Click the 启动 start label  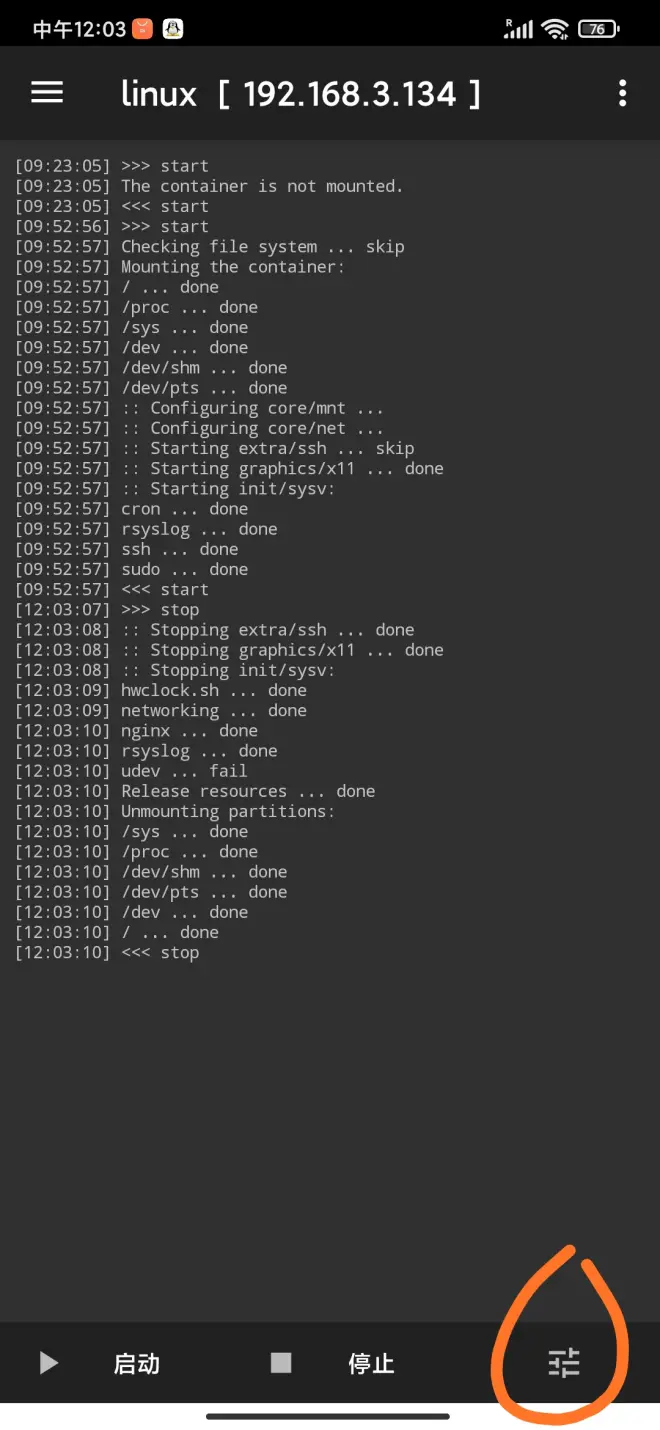click(137, 1364)
